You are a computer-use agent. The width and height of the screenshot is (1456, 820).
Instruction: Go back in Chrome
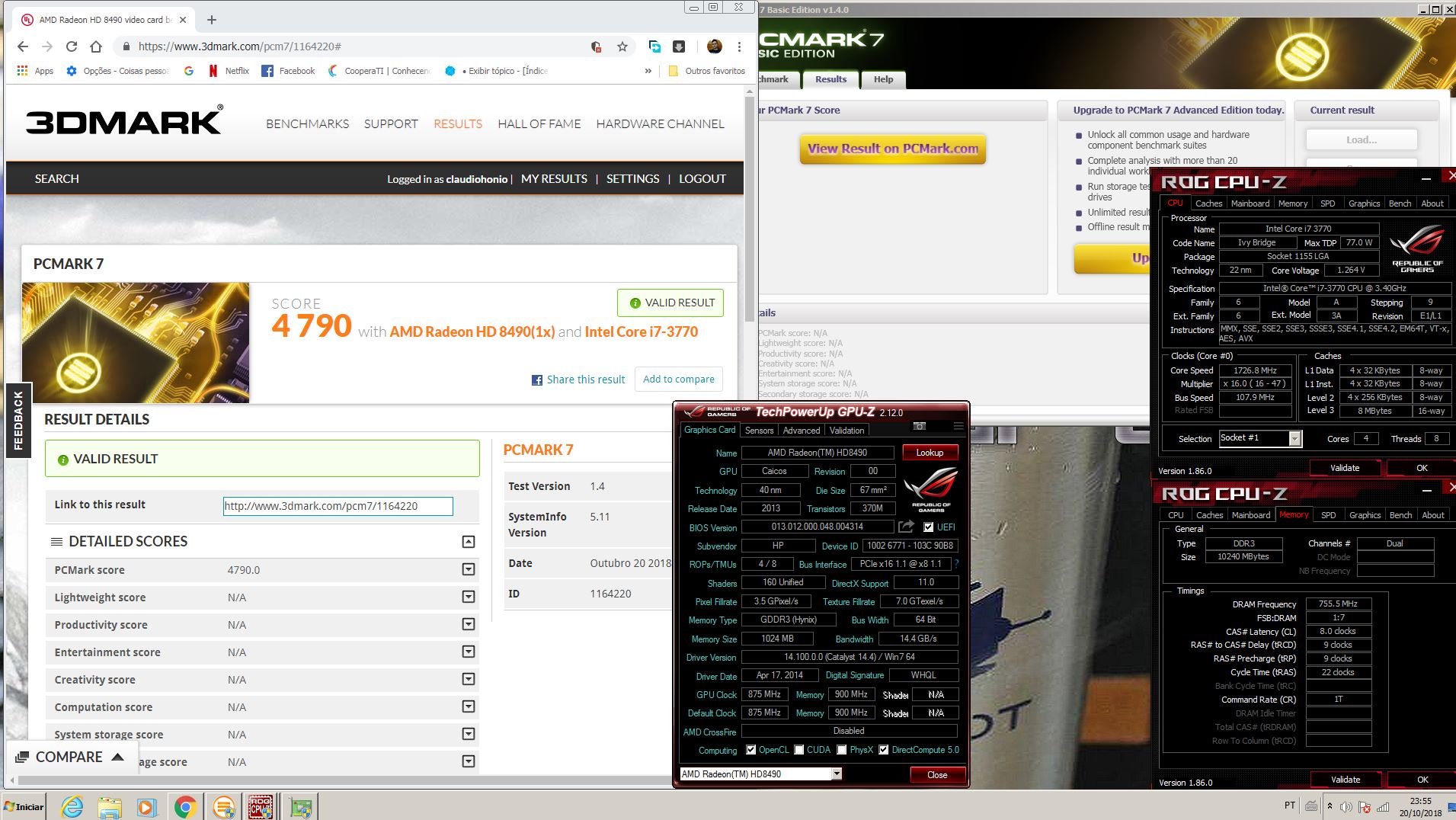[23, 46]
